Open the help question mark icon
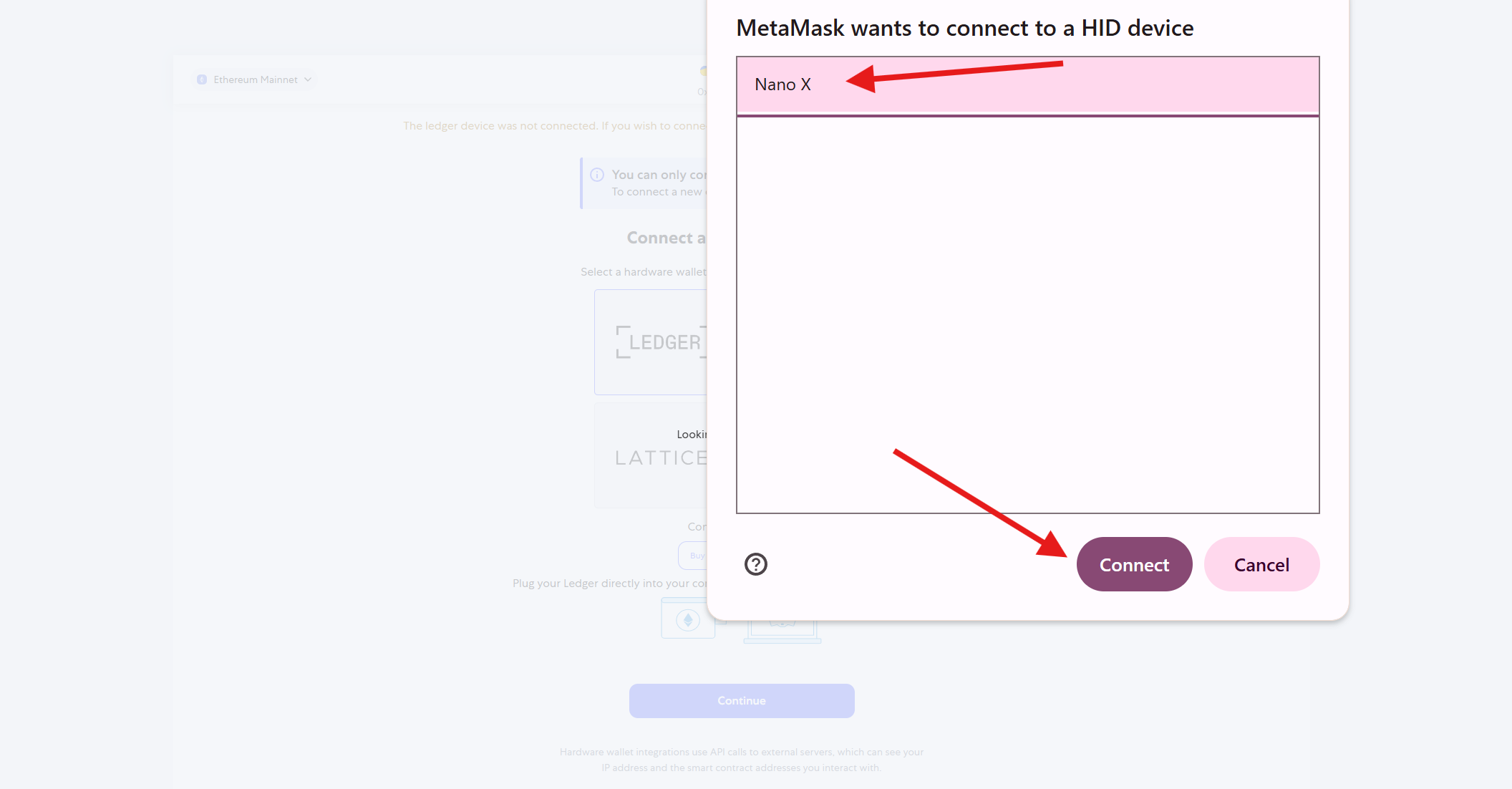Image resolution: width=1512 pixels, height=789 pixels. (756, 565)
